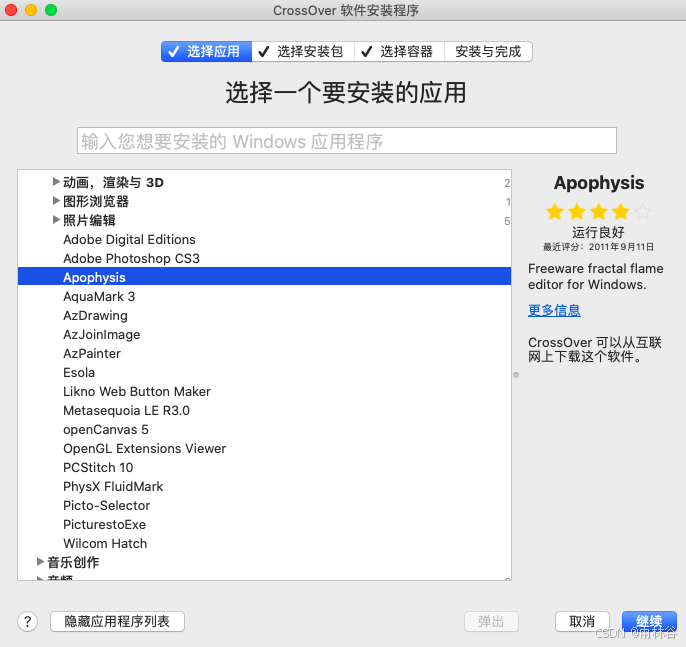Click the fourth yellow rating star

(x=620, y=212)
